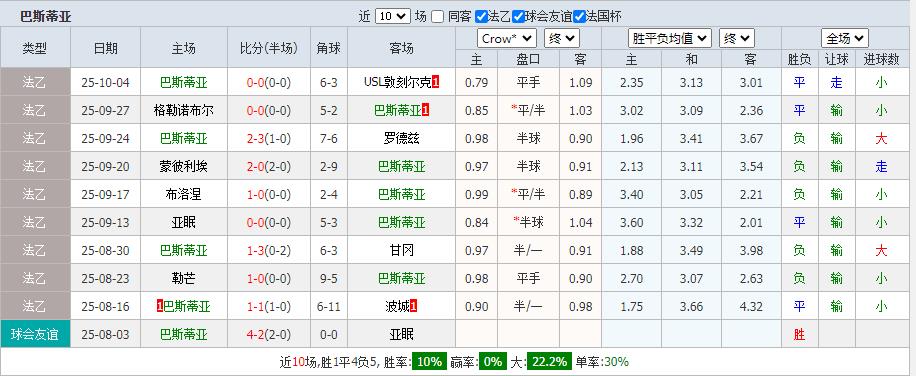Open home team 蒙彼利埃
Viewport: 916px width, 376px height.
[x=184, y=166]
